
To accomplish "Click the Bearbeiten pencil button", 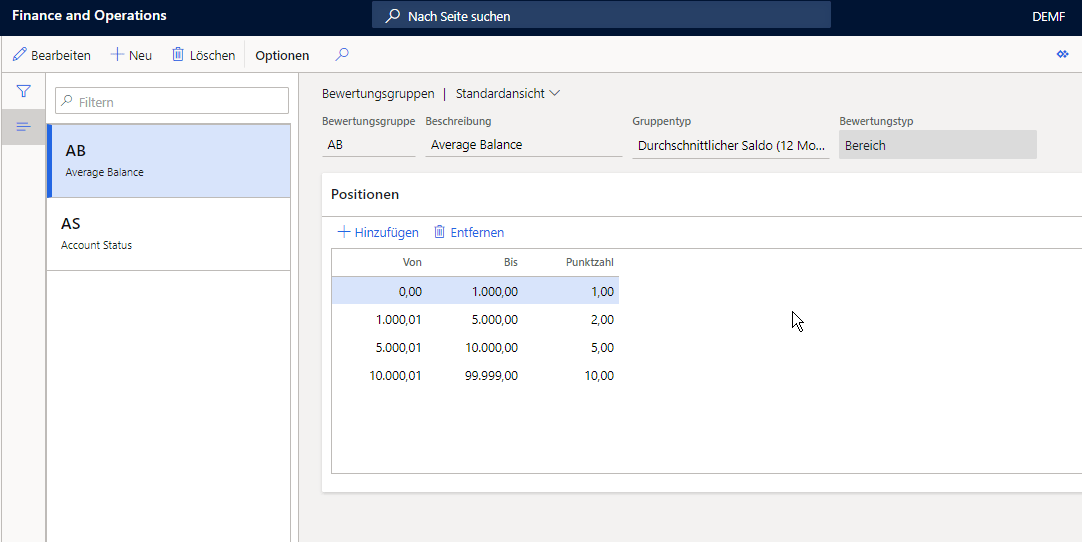I will 52,55.
